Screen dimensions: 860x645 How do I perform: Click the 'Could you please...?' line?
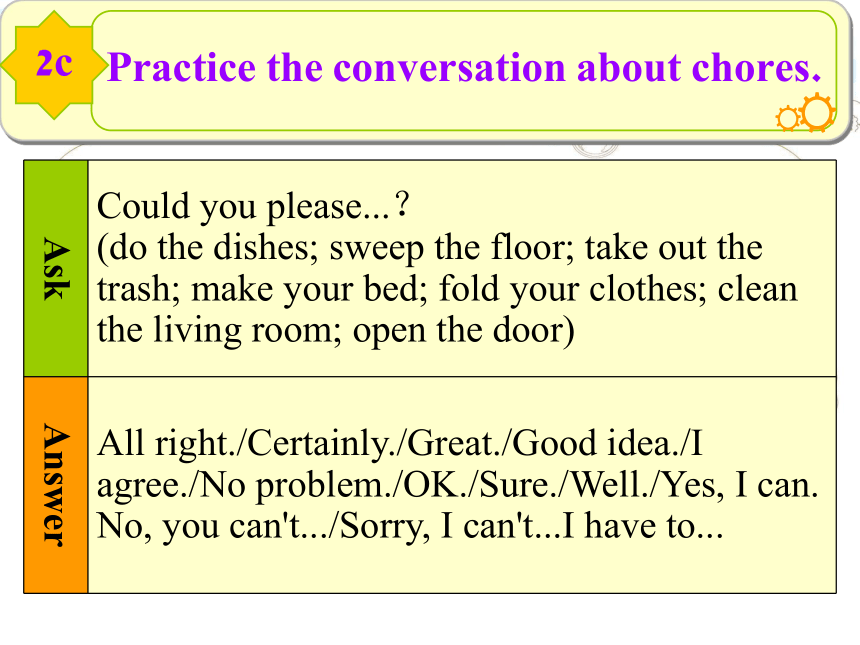coord(253,207)
